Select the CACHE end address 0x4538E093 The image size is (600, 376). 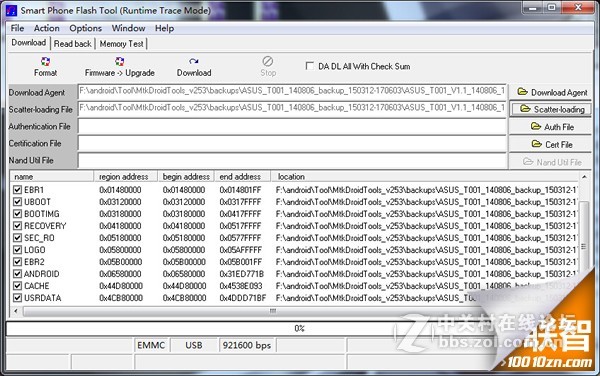241,286
